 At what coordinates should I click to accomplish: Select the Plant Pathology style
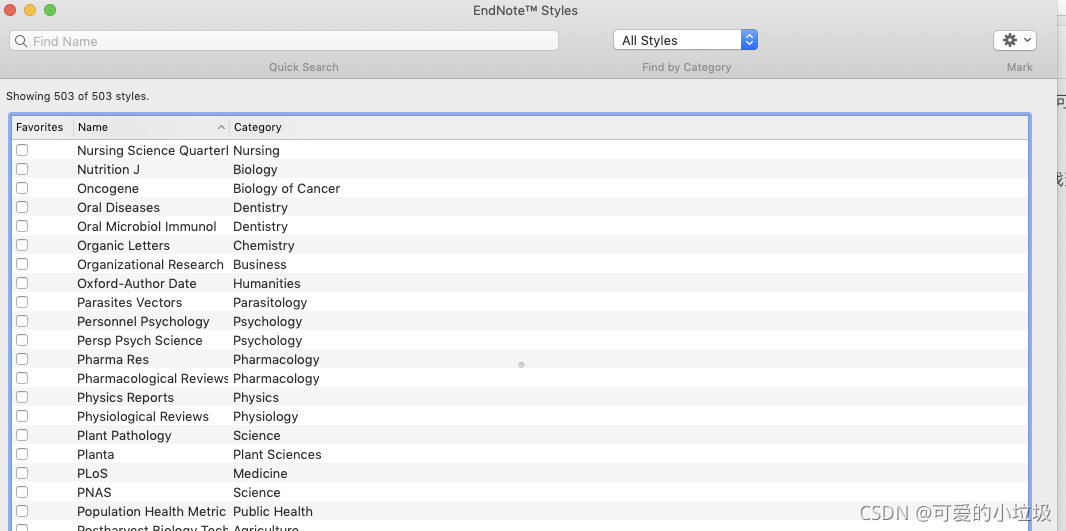pyautogui.click(x=124, y=436)
